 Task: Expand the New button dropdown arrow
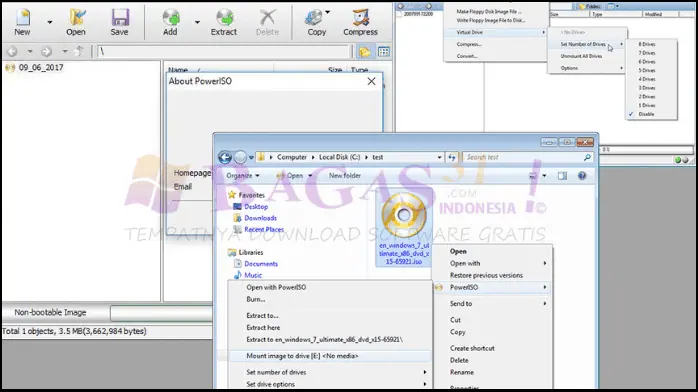click(49, 22)
